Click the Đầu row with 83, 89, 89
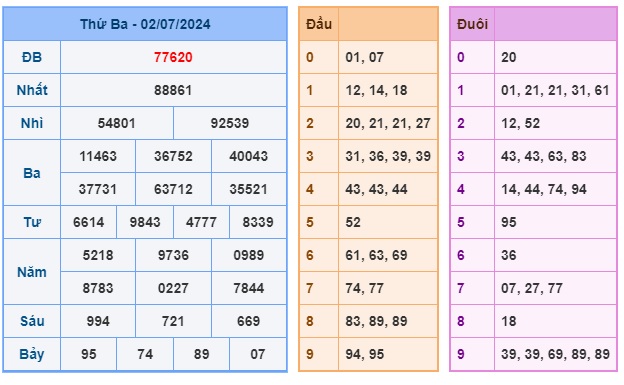 369,322
